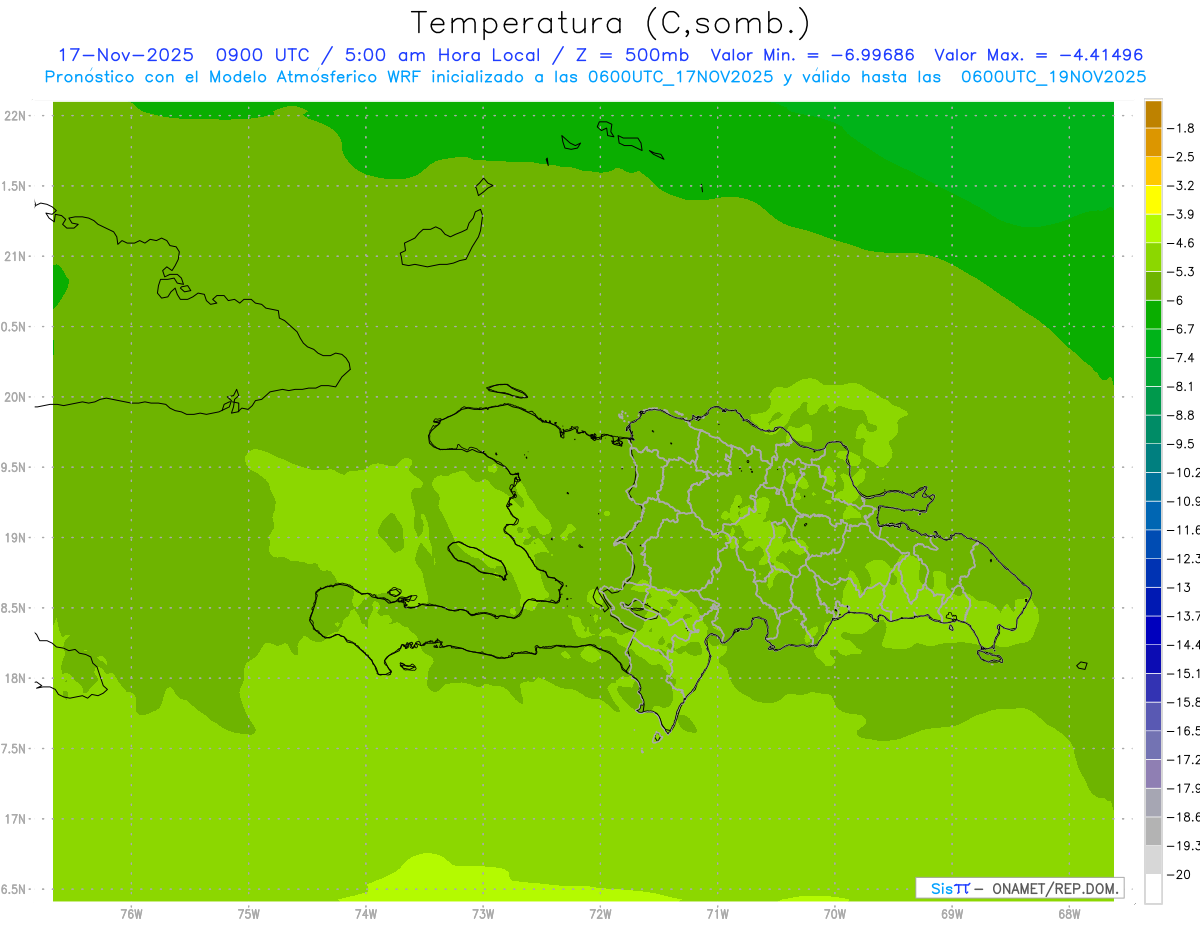Select 'Valor Max. = -4.41496' text
Screen dimensions: 1200x927
tap(1038, 55)
